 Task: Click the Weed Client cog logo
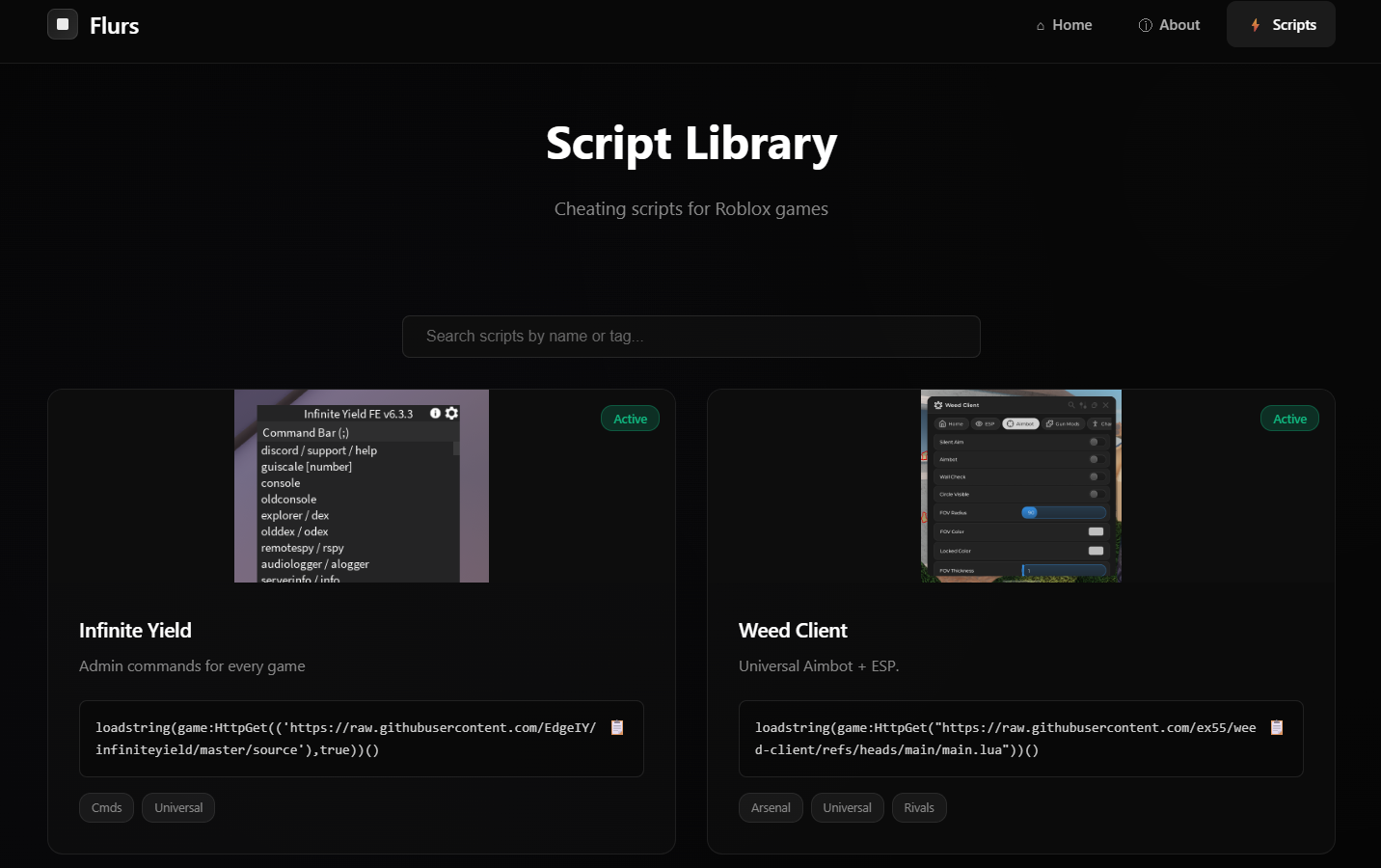[x=938, y=405]
